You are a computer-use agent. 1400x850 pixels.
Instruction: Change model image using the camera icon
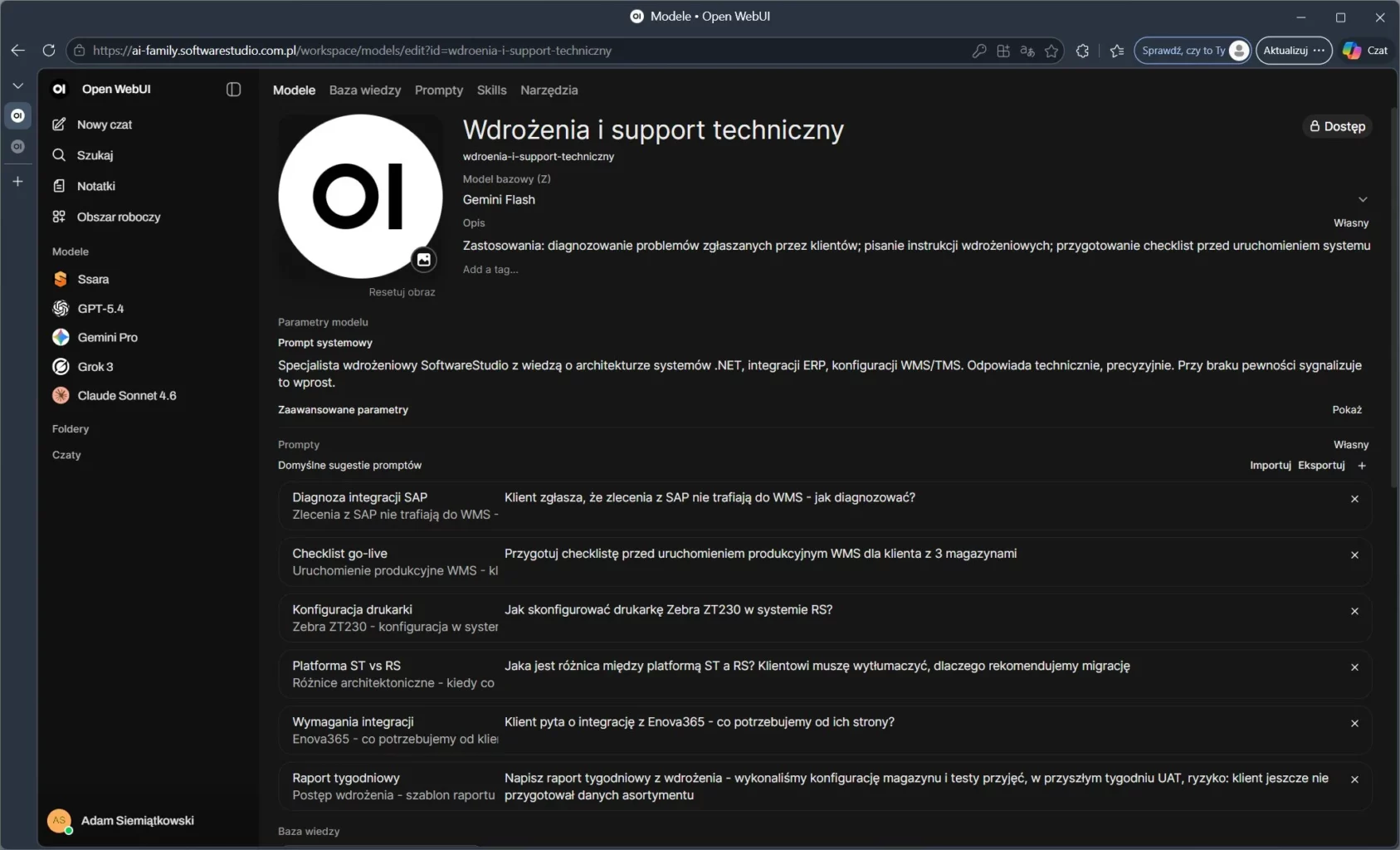[x=424, y=260]
